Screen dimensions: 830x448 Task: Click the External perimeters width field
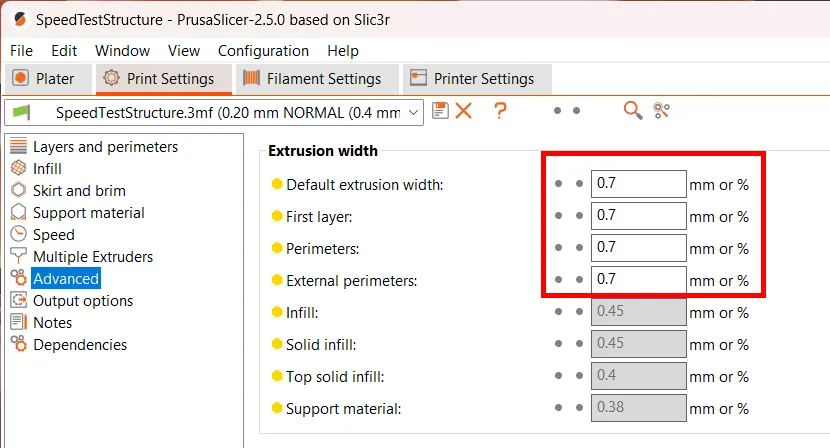click(x=638, y=280)
